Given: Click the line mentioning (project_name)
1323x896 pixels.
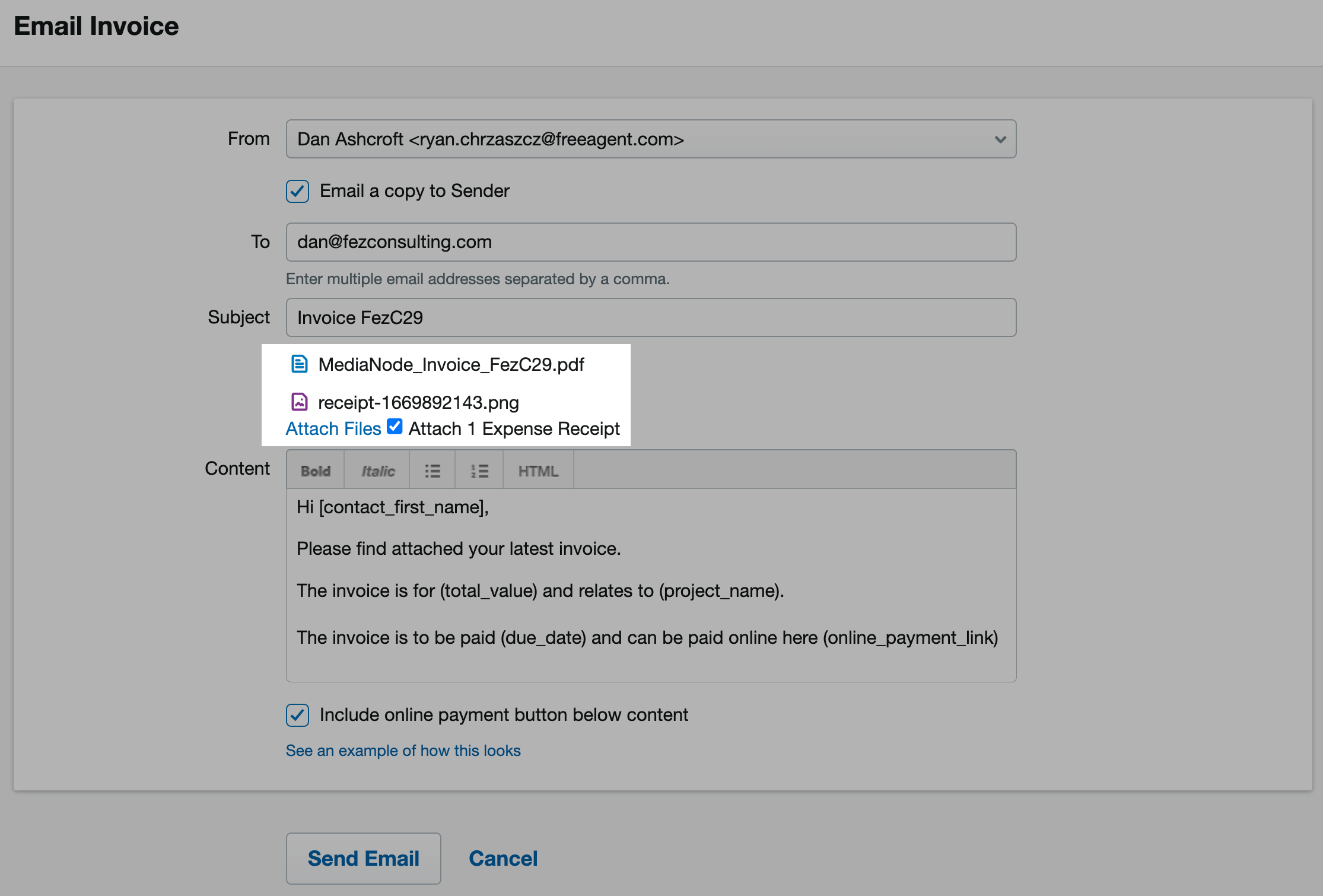Looking at the screenshot, I should pyautogui.click(x=540, y=591).
